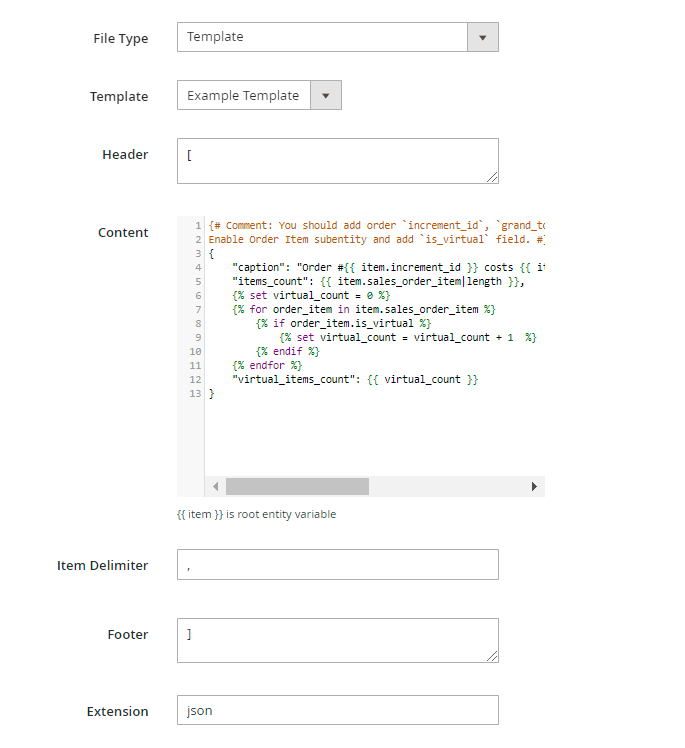685x748 pixels.
Task: Focus the Footer text area
Action: tap(336, 640)
